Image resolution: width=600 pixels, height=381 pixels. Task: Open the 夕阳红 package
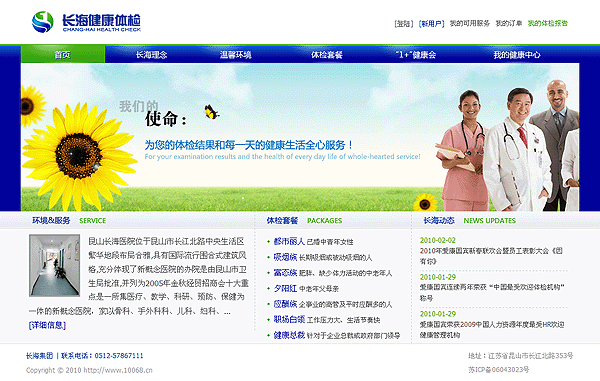(285, 288)
